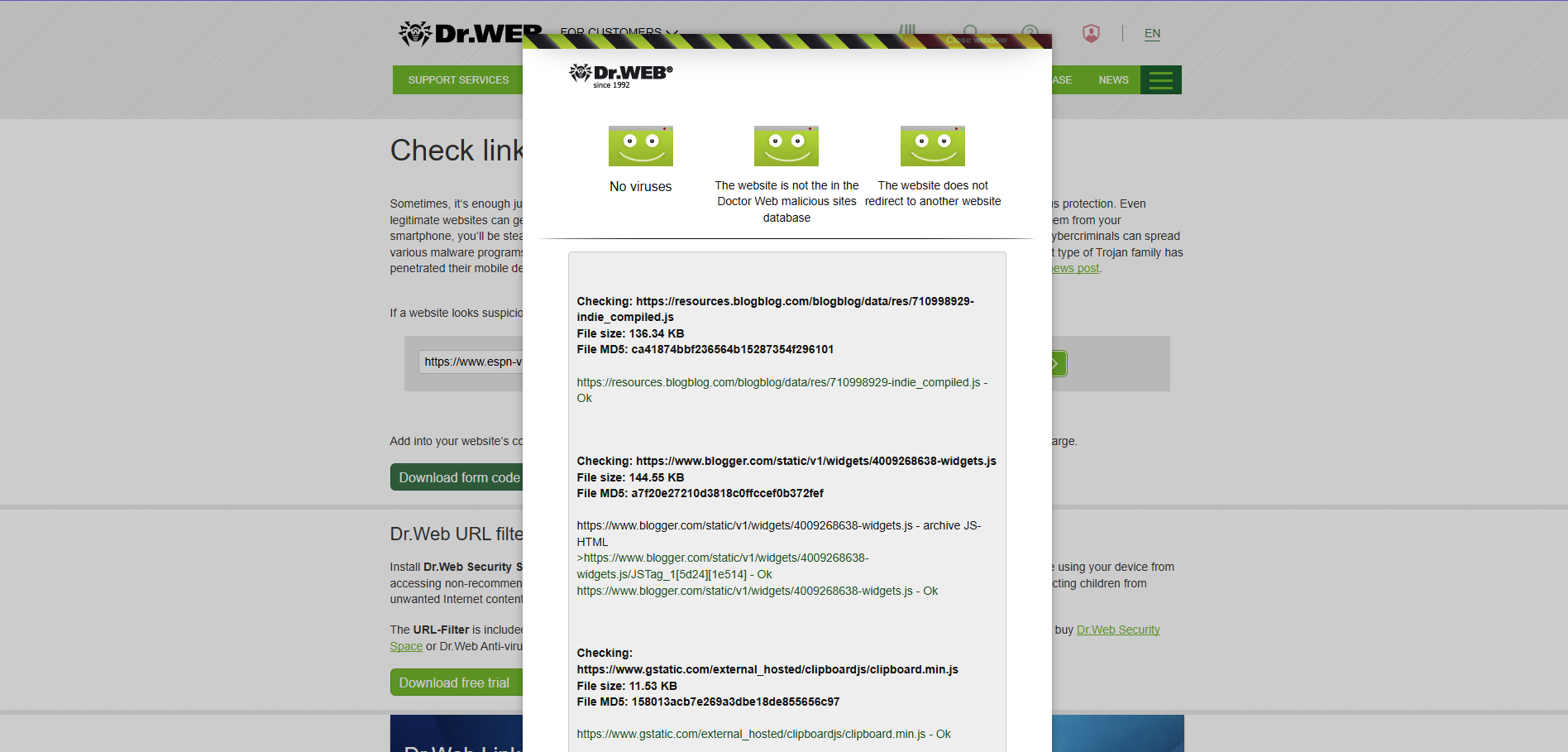Open the Space link below URL-Filter text
This screenshot has width=1568, height=752.
[406, 646]
